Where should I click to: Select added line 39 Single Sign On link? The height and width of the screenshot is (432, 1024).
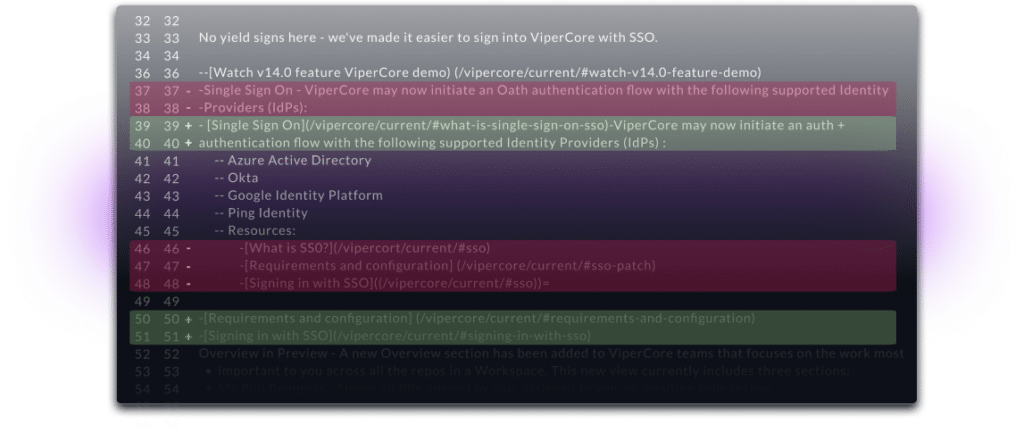coord(521,125)
